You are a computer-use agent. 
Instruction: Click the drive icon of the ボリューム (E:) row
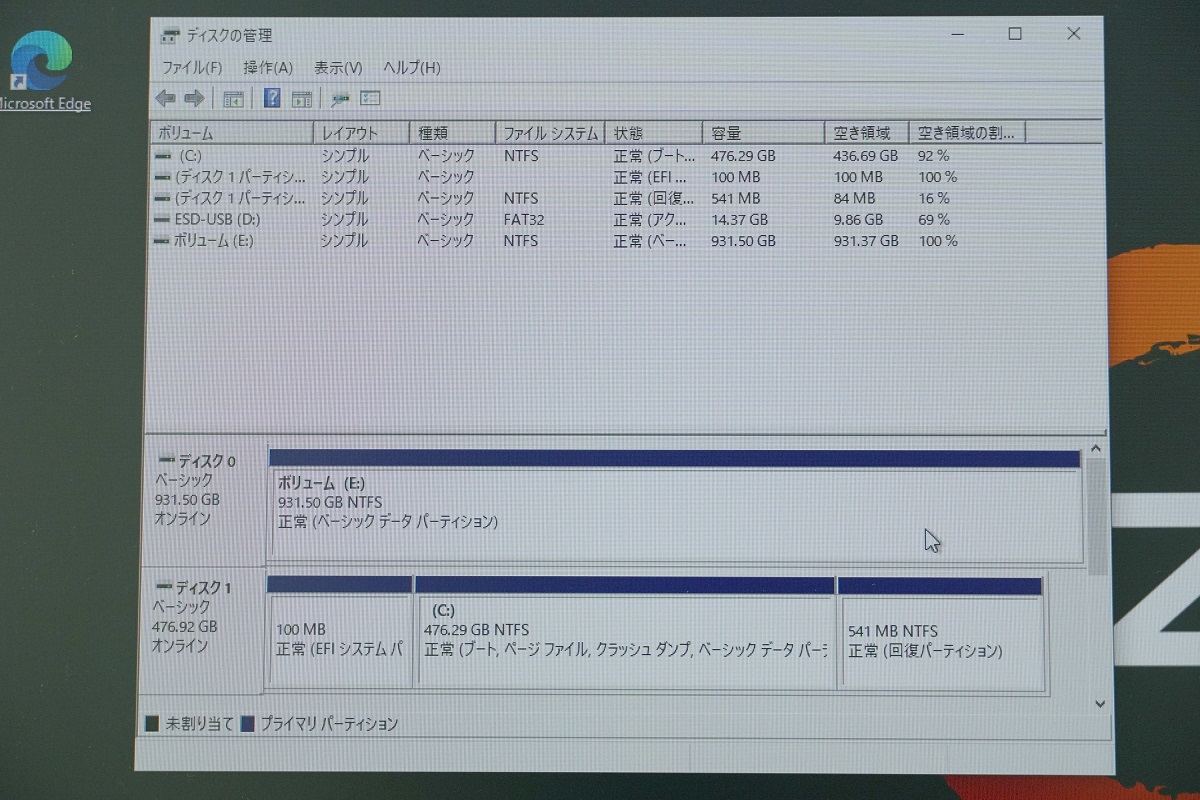[163, 241]
